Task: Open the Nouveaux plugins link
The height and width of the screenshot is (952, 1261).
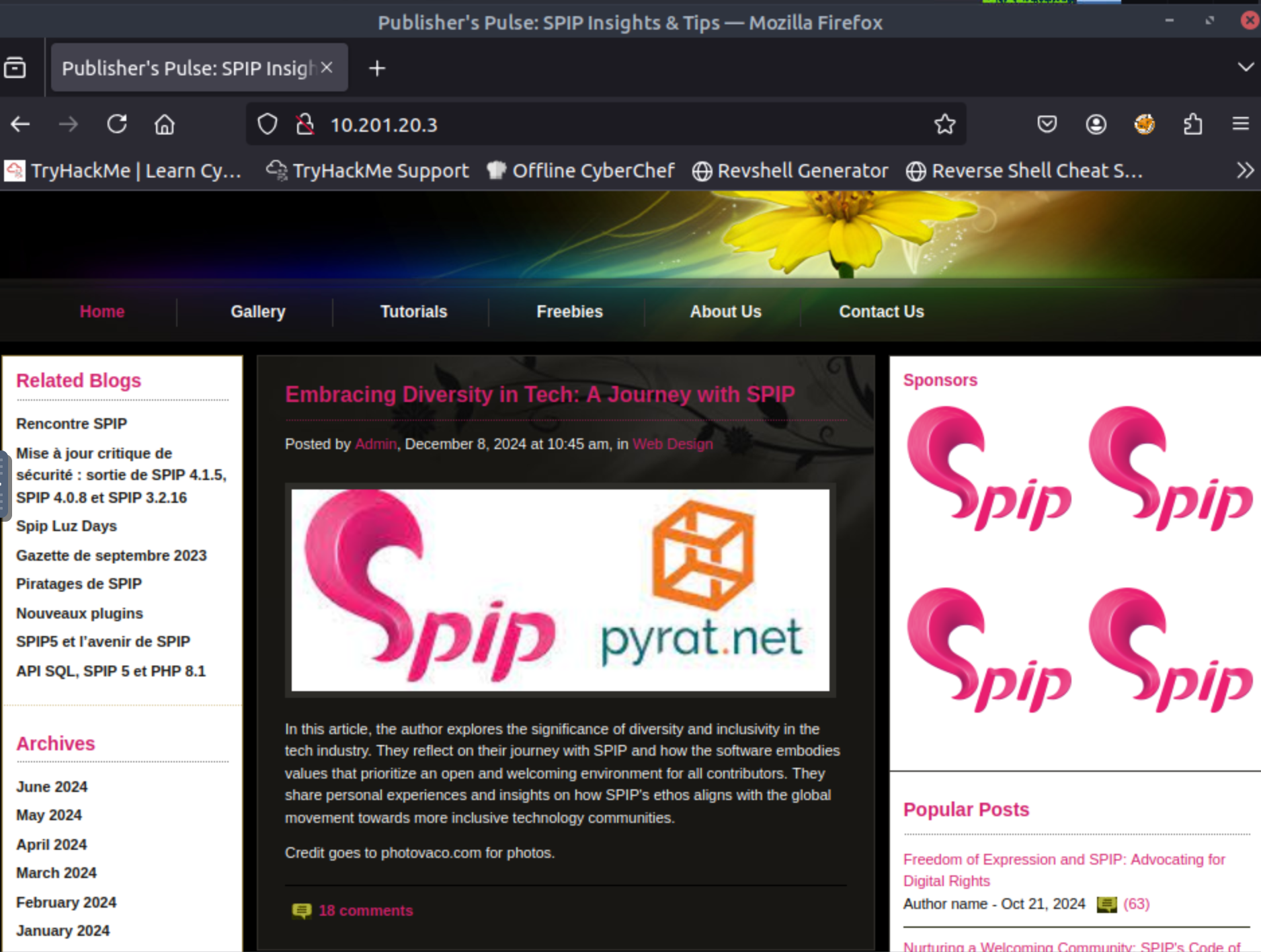Action: point(80,614)
